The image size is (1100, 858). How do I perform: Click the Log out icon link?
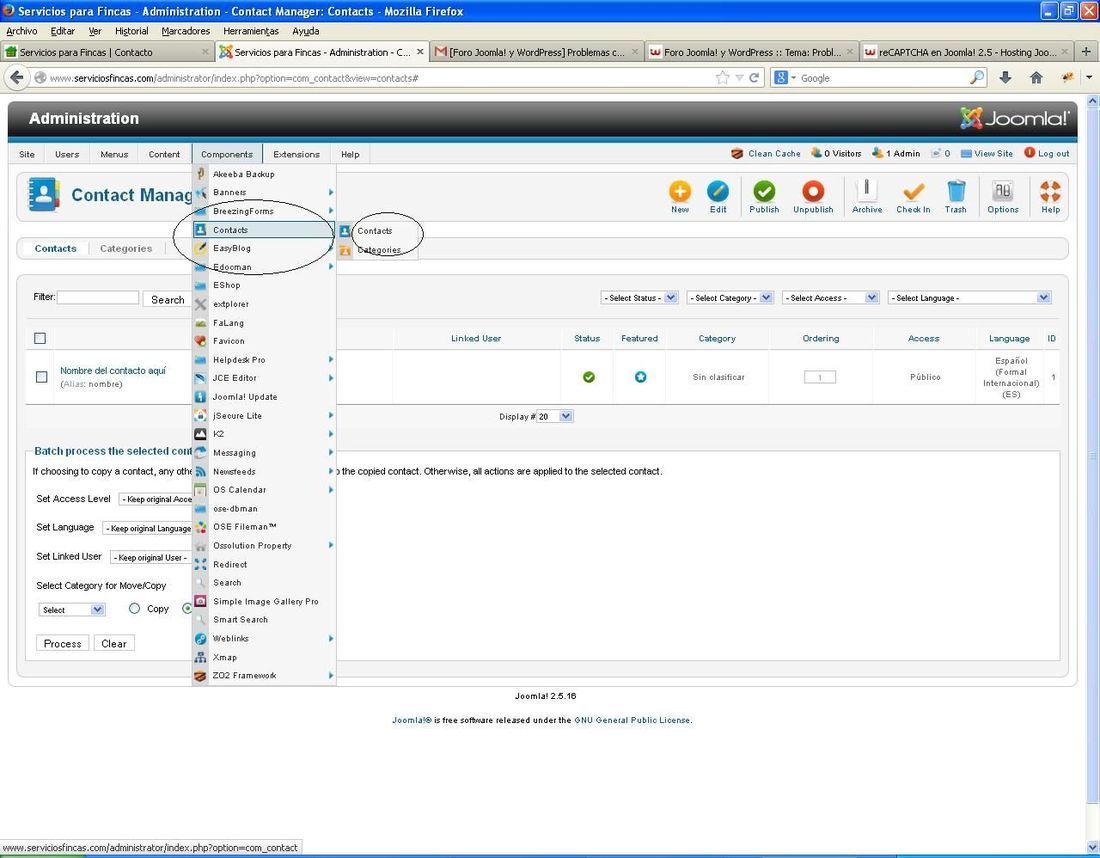pyautogui.click(x=1047, y=153)
